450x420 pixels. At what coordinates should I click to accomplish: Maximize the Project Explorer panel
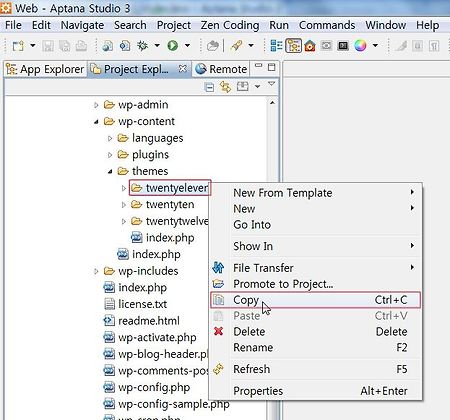coord(272,67)
